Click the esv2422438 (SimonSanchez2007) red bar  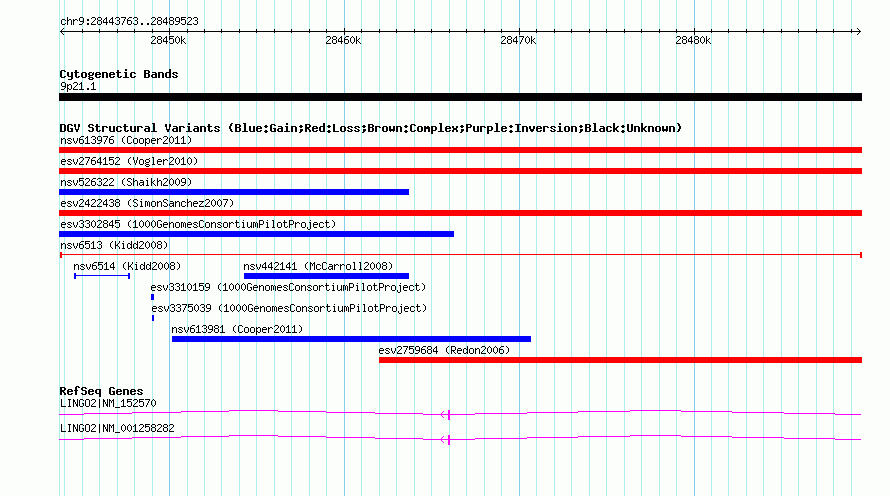point(460,213)
